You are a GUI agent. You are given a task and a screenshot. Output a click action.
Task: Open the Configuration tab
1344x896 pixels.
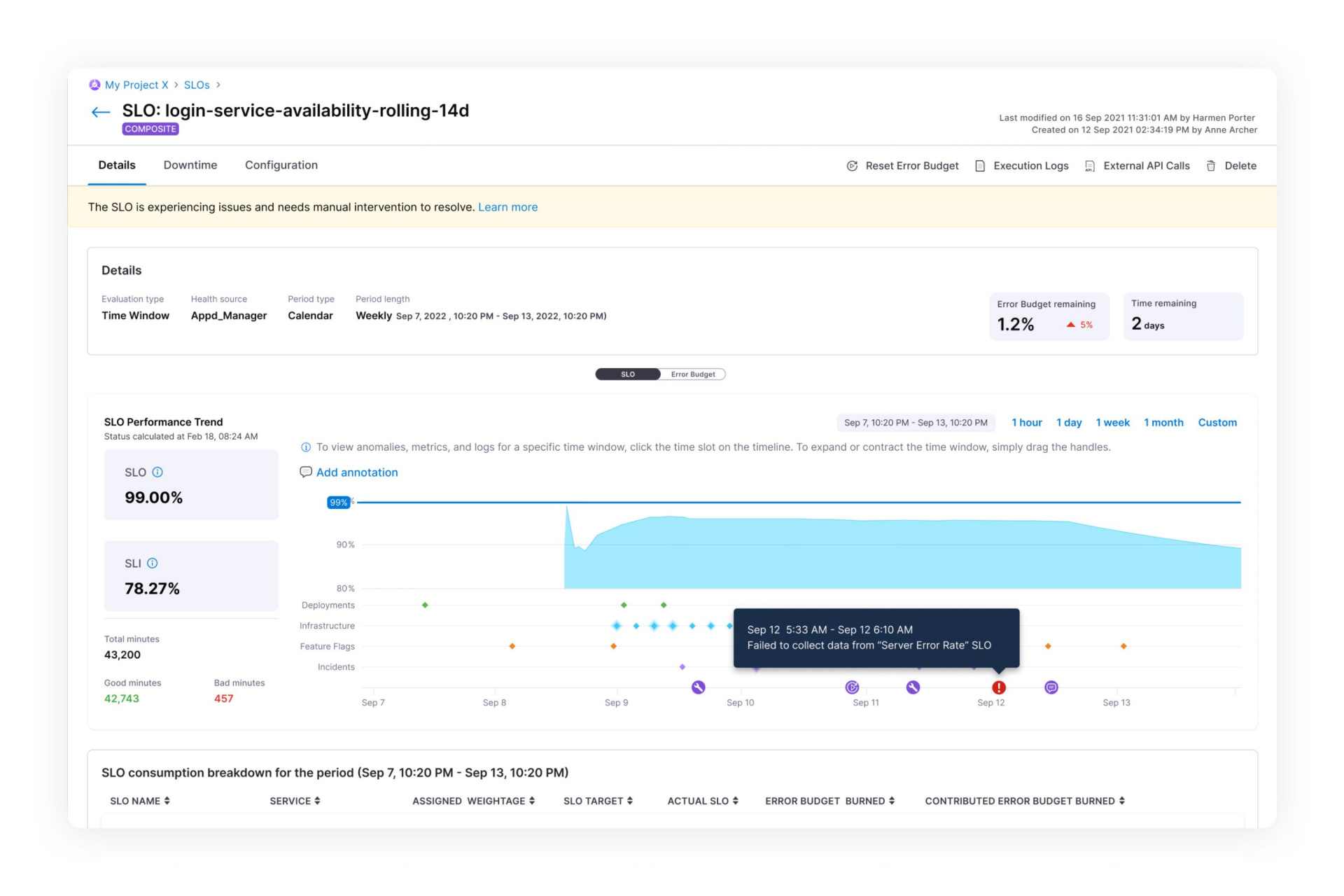click(281, 165)
